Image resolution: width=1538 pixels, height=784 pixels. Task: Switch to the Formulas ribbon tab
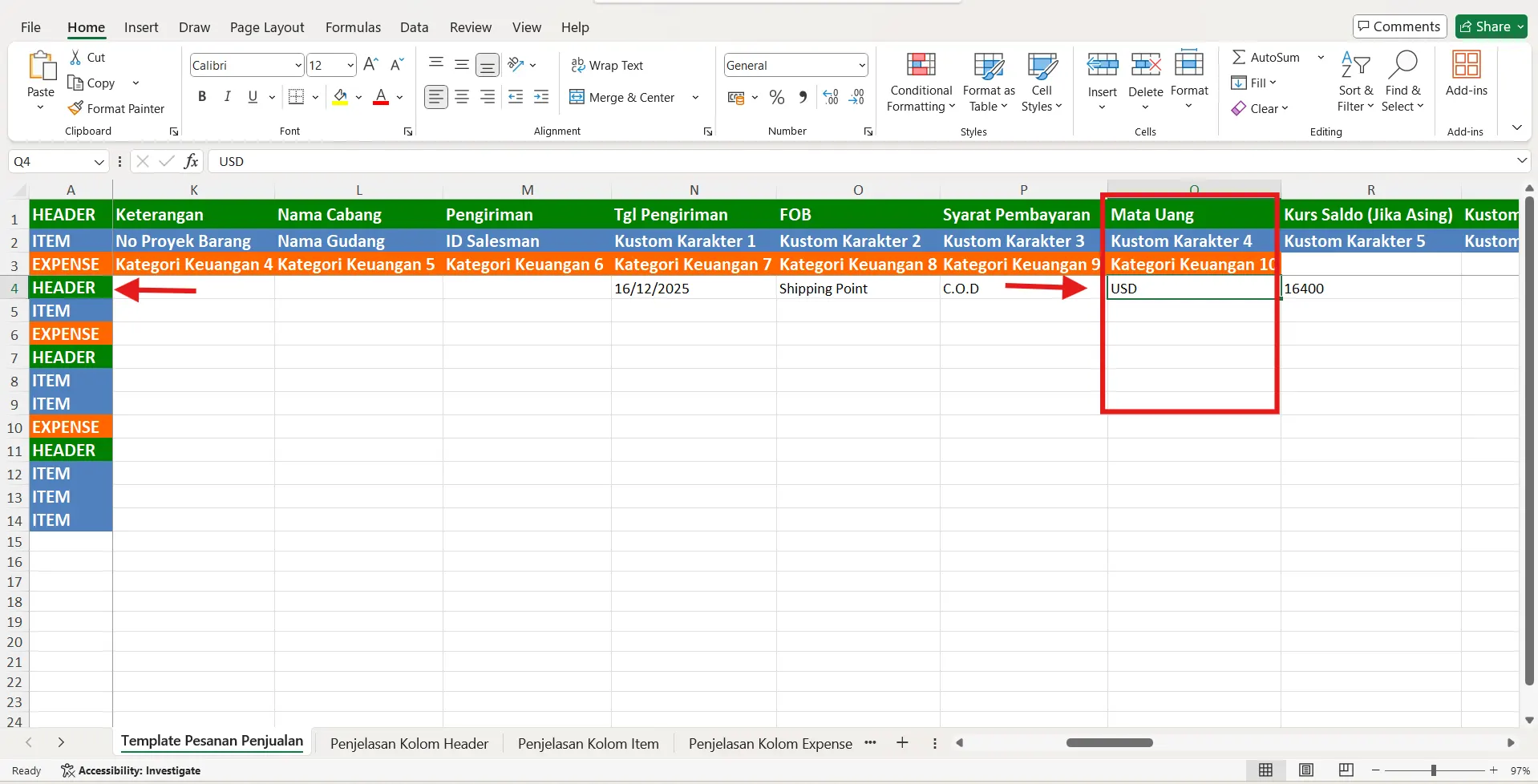click(x=353, y=26)
